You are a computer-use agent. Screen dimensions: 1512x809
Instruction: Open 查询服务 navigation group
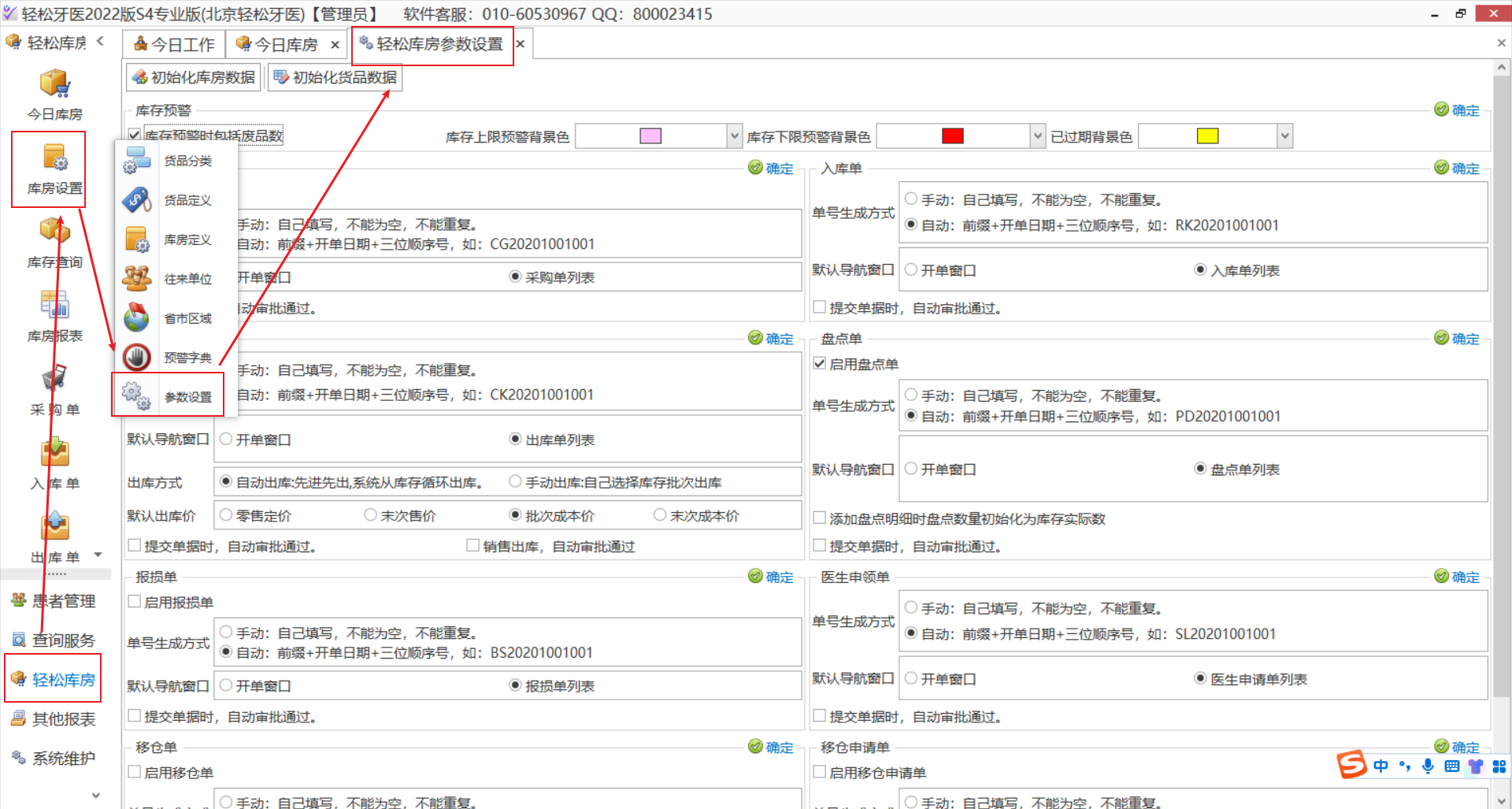tap(54, 640)
